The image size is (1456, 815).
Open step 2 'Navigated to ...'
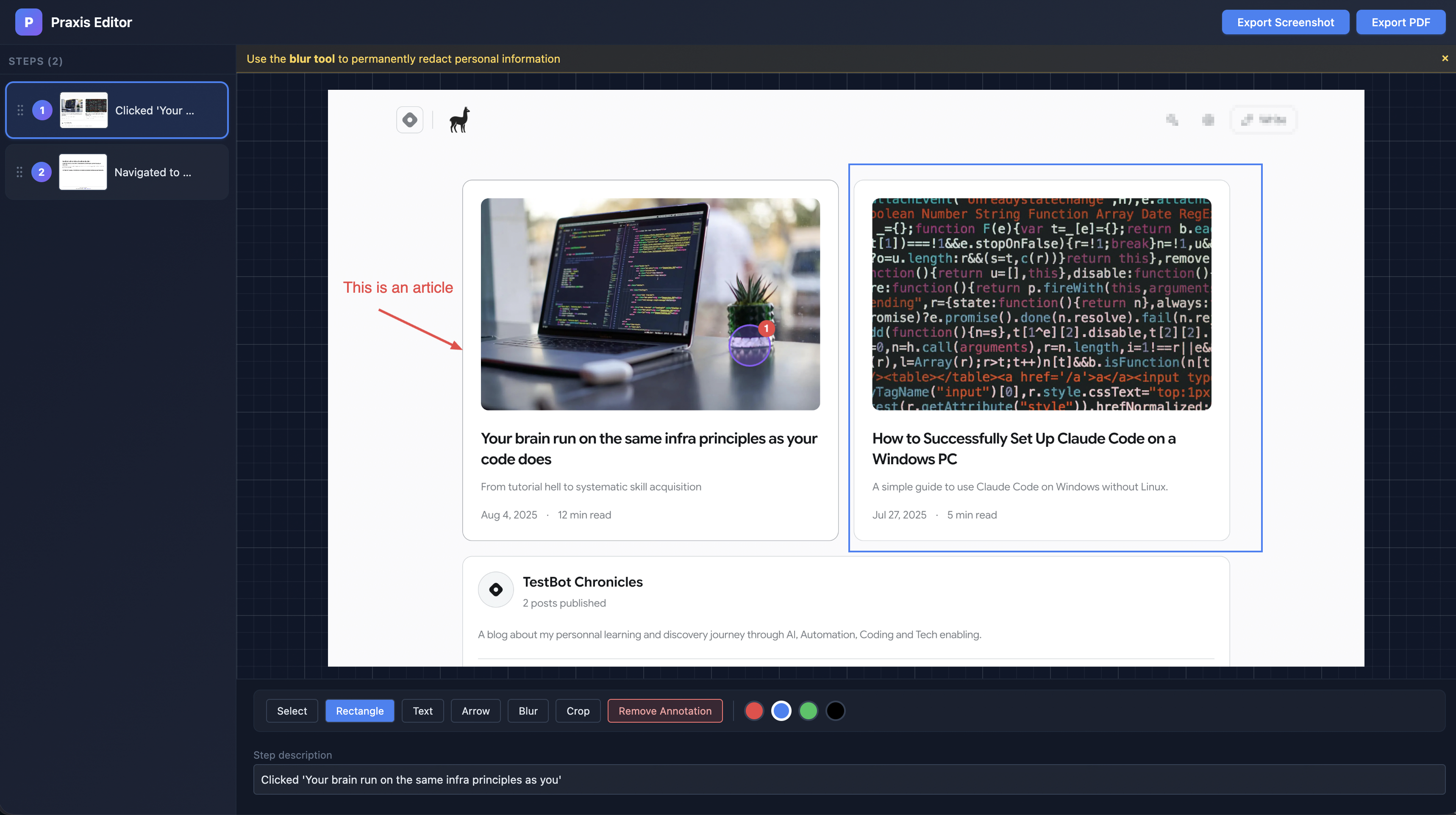(x=116, y=172)
